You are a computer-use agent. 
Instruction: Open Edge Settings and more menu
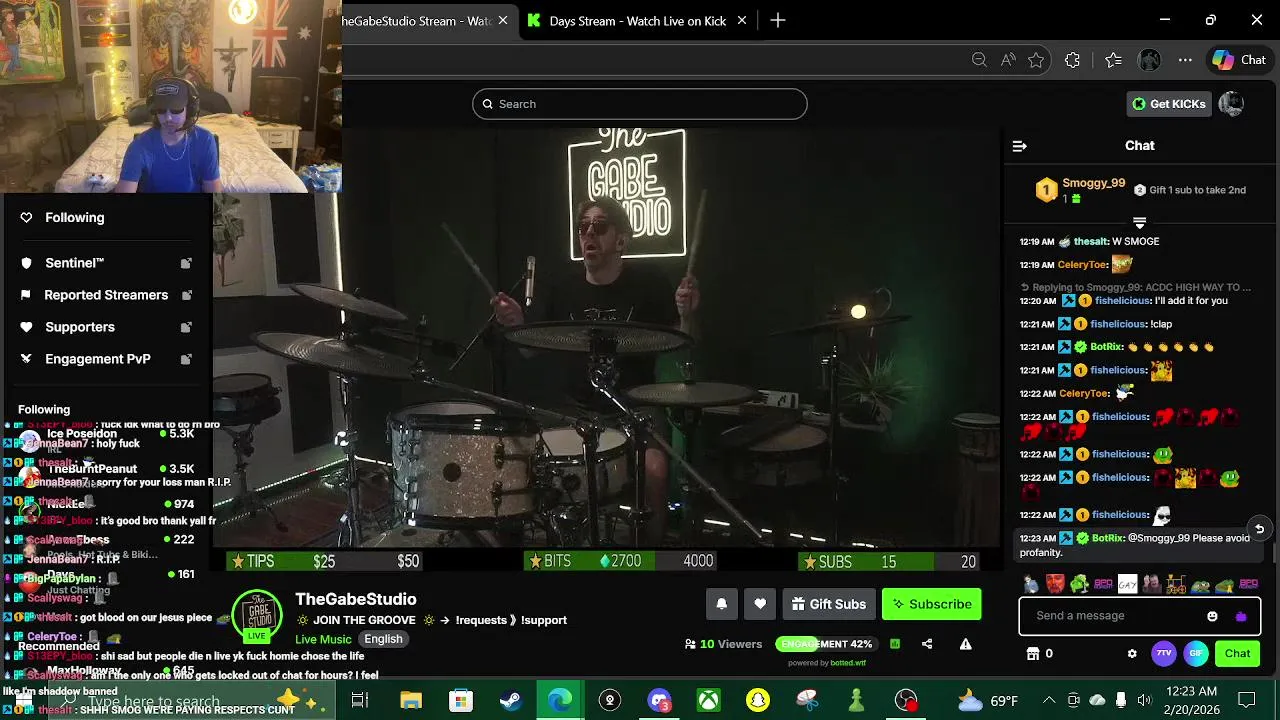(1185, 60)
